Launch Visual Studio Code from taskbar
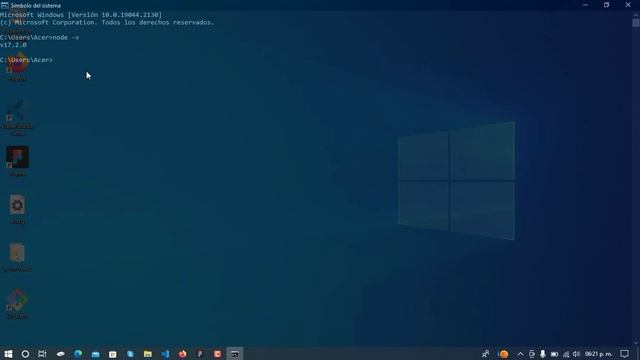The width and height of the screenshot is (640, 360). coord(165,354)
